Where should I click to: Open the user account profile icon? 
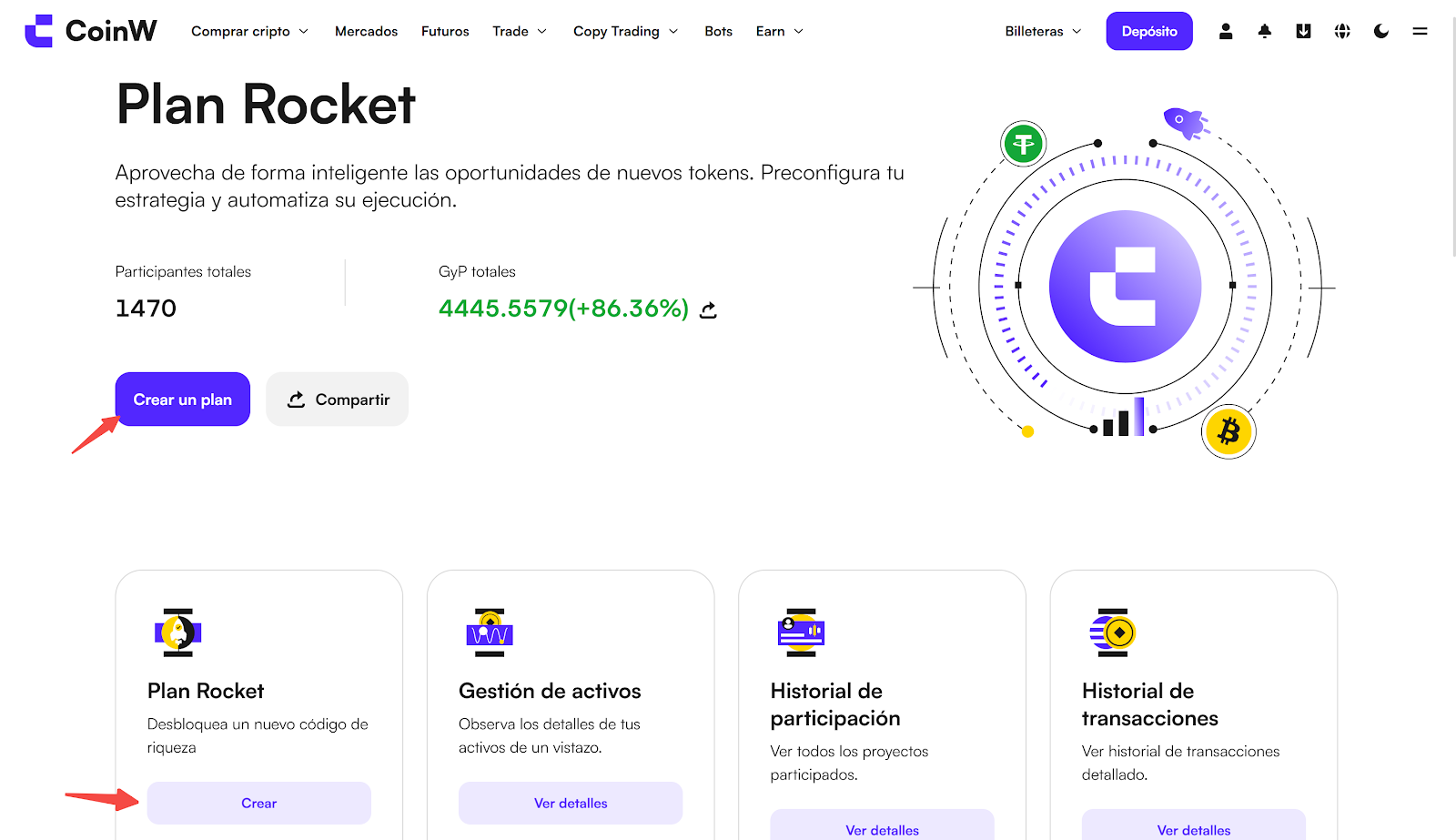[x=1226, y=31]
